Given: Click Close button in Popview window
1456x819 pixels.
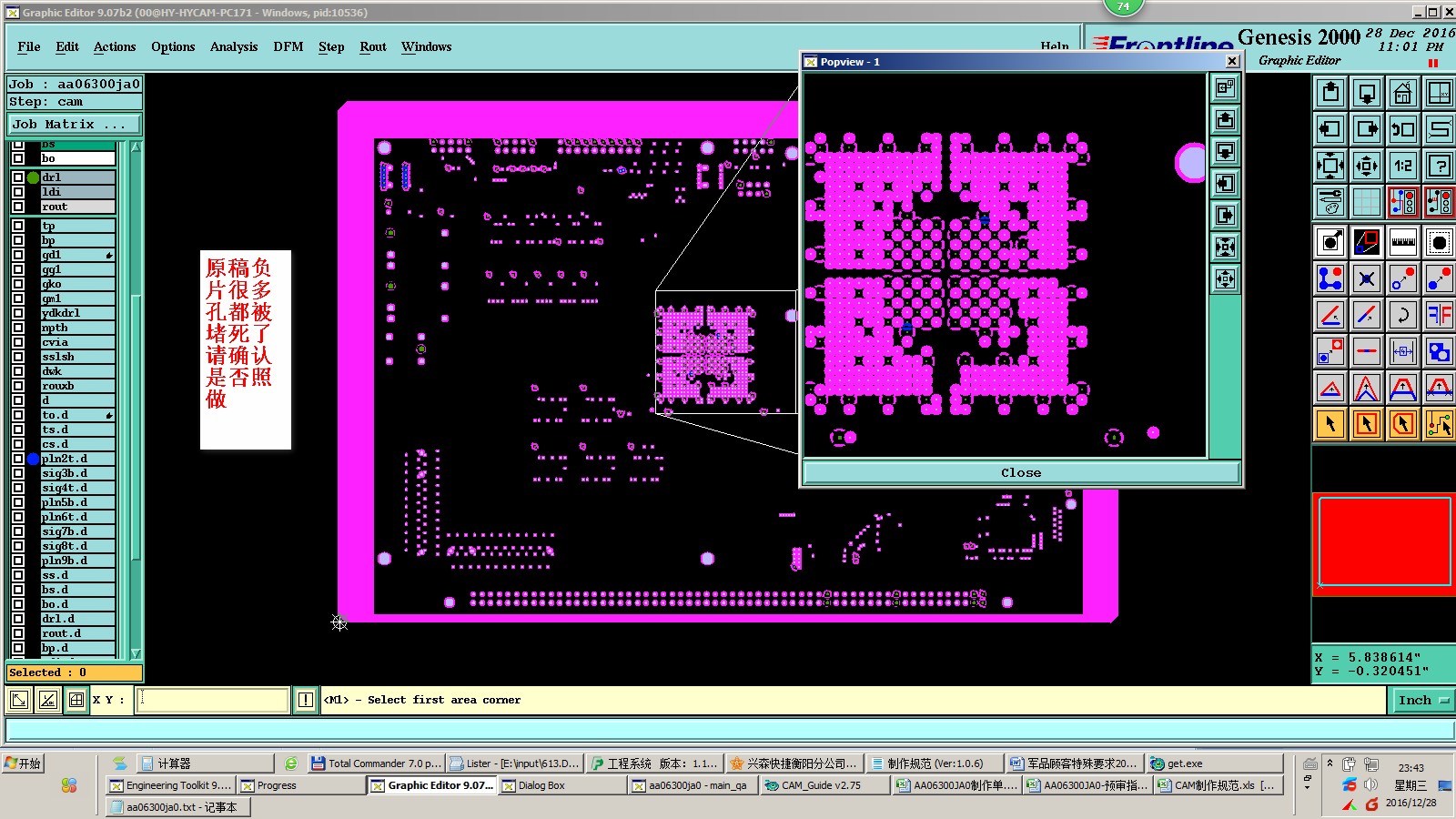Looking at the screenshot, I should pos(1021,472).
